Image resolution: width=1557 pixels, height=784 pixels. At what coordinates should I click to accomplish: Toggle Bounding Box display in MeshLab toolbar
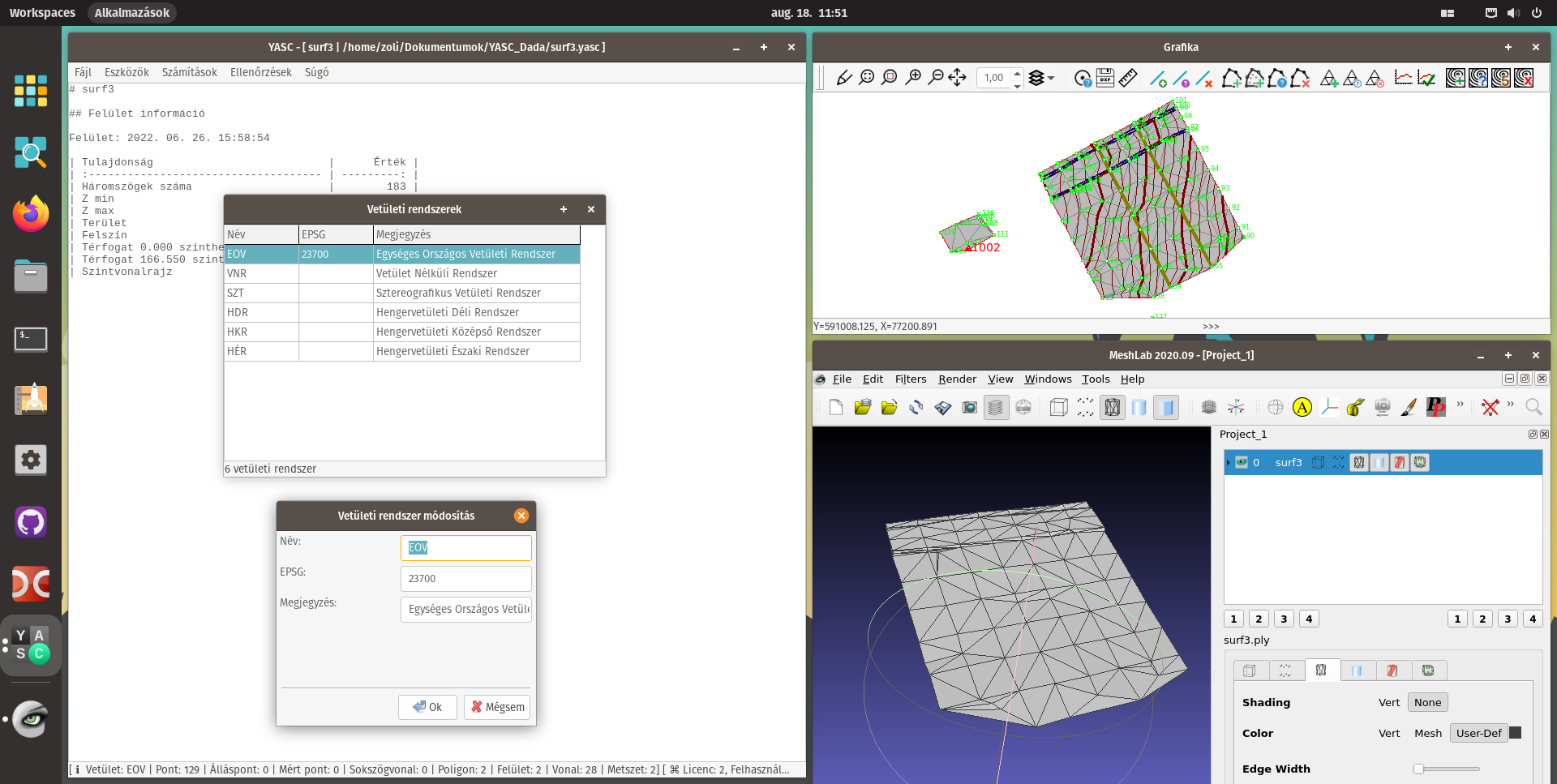pyautogui.click(x=1058, y=407)
